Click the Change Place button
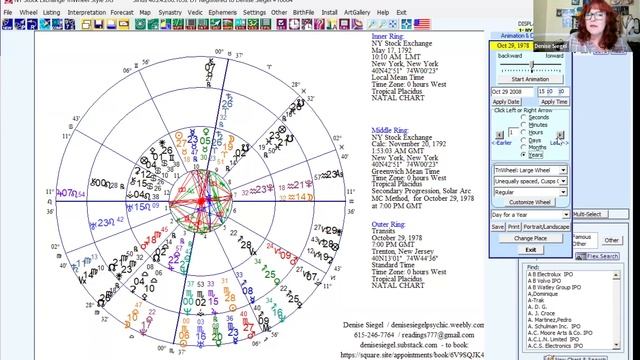Viewport: 640px width, 360px height. click(530, 238)
